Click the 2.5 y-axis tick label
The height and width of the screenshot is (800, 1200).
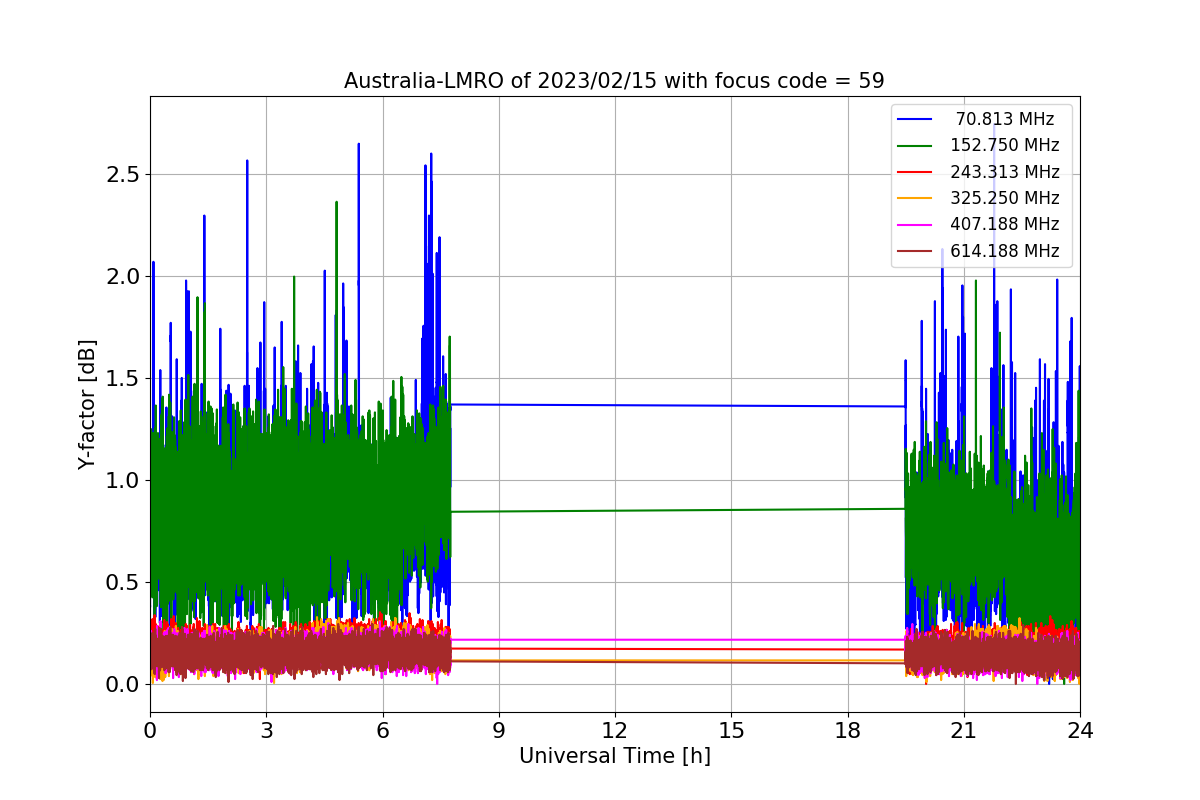click(x=123, y=174)
